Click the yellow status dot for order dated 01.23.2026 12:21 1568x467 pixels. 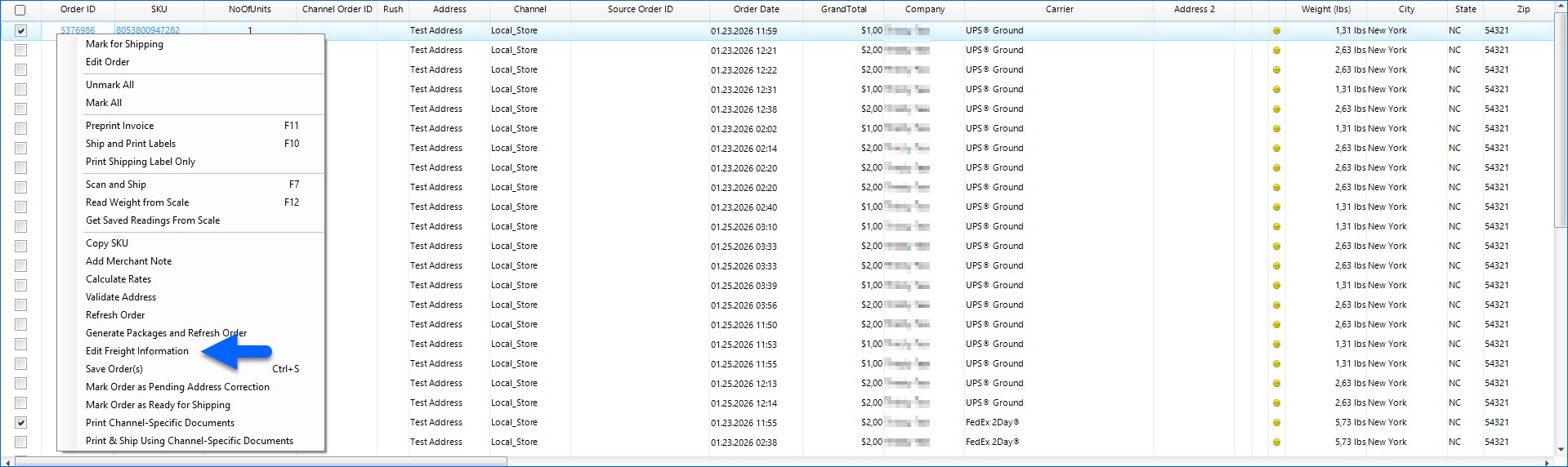point(1276,51)
